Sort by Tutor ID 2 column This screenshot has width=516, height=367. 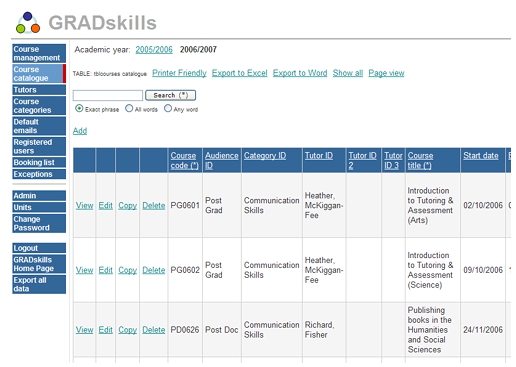click(x=362, y=160)
